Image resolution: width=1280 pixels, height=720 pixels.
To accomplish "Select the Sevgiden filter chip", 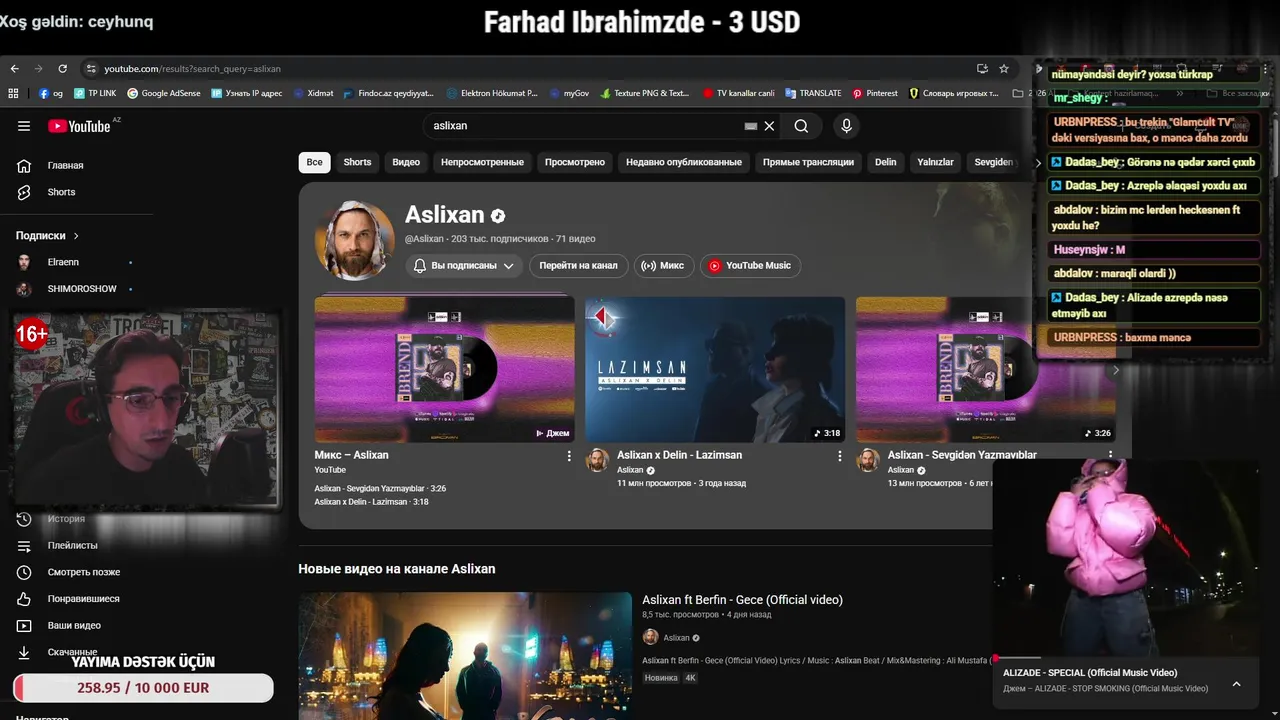I will click(x=993, y=162).
